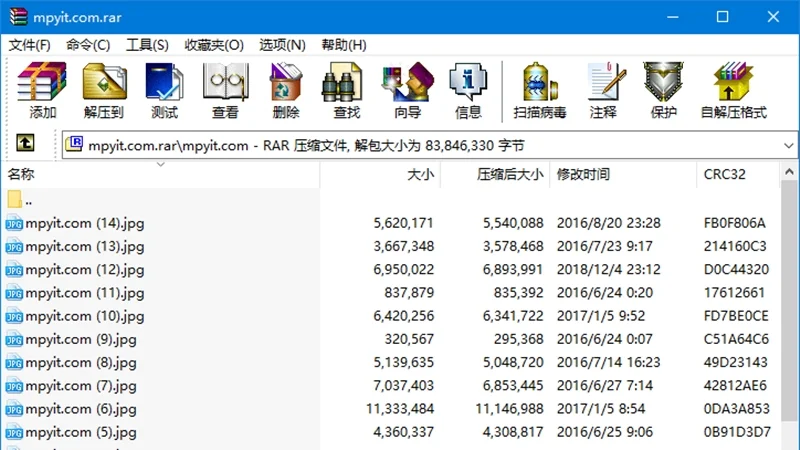Viewport: 800px width, 450px height.
Task: Launch the 向导 (Wizard) icon
Action: coord(407,82)
